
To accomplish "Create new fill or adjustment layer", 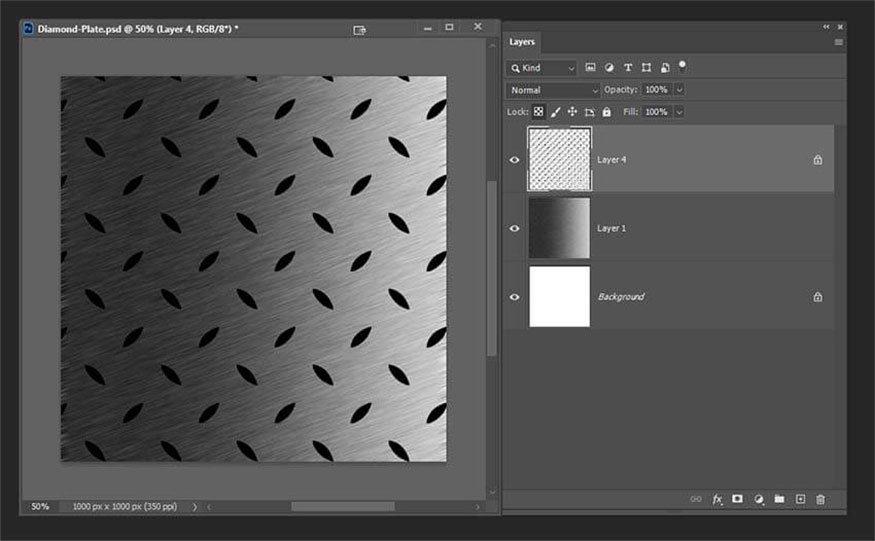I will pyautogui.click(x=758, y=499).
